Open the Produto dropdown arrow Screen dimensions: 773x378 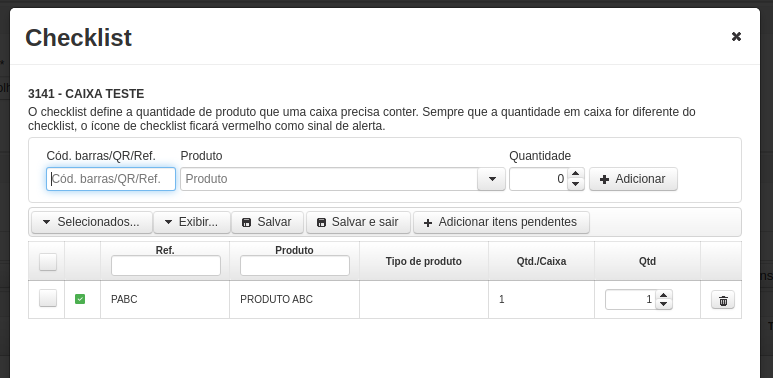[492, 179]
